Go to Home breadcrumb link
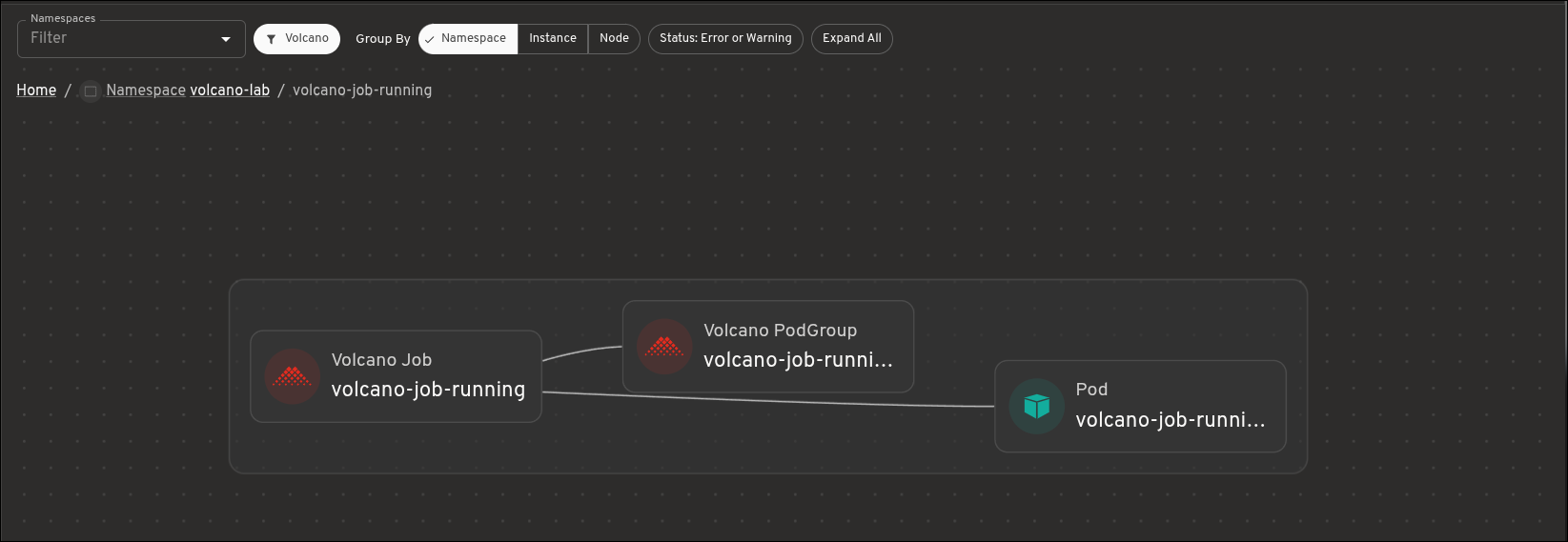The image size is (1568, 542). tap(36, 90)
